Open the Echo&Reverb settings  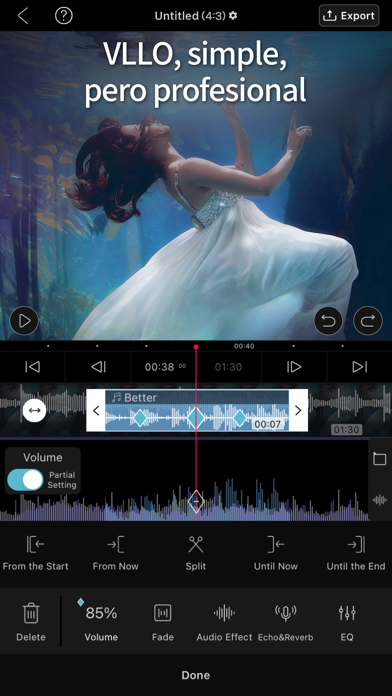(x=285, y=622)
